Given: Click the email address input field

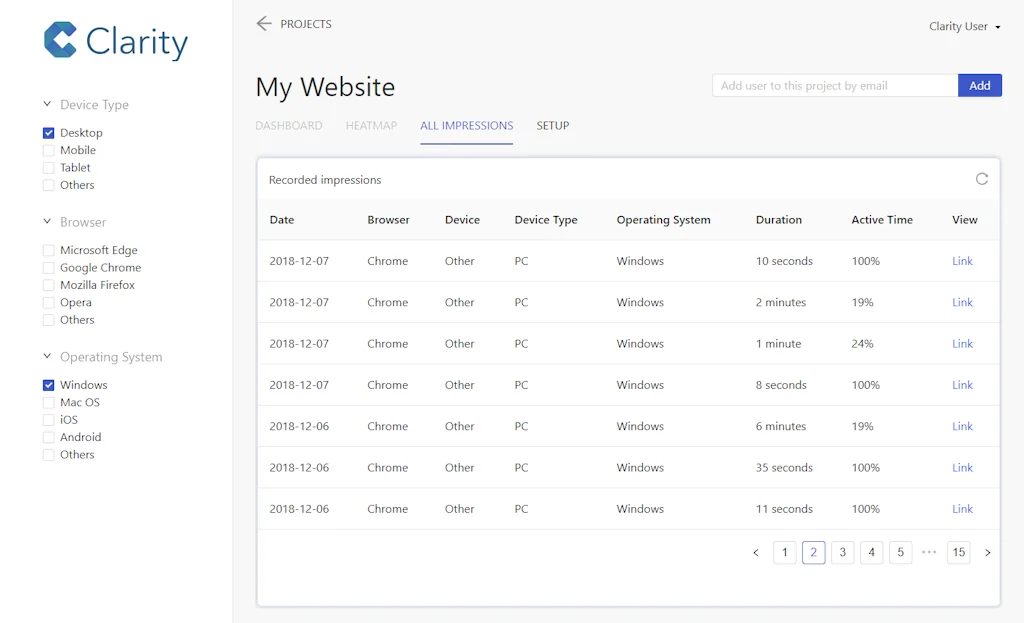Looking at the screenshot, I should pos(834,85).
